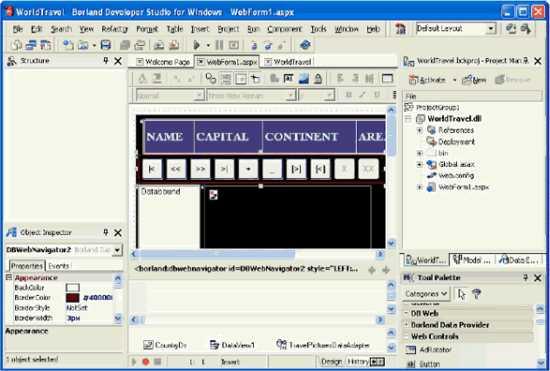Click the BorderColor dark red swatch

coord(73,298)
